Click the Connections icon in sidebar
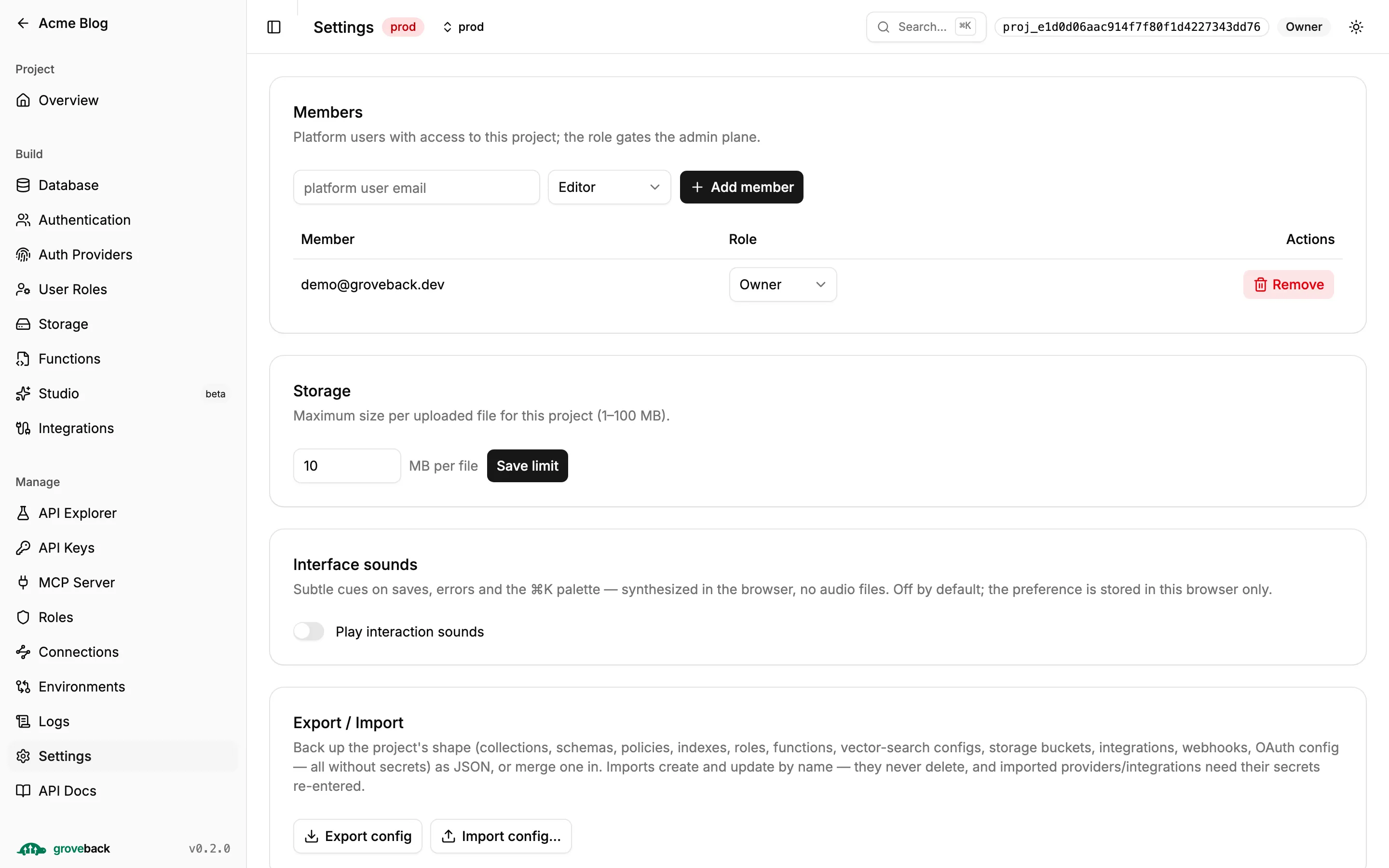The image size is (1389, 868). (23, 652)
